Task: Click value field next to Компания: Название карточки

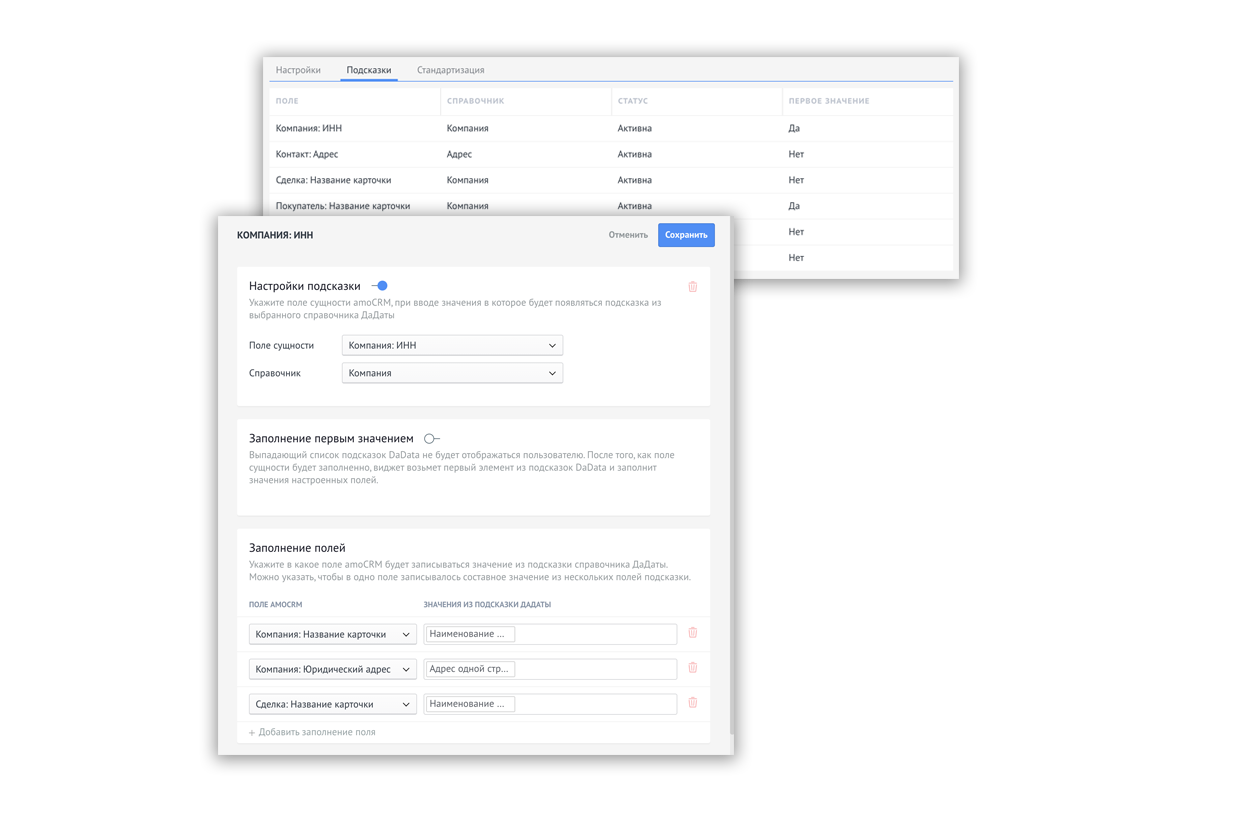Action: coord(550,634)
